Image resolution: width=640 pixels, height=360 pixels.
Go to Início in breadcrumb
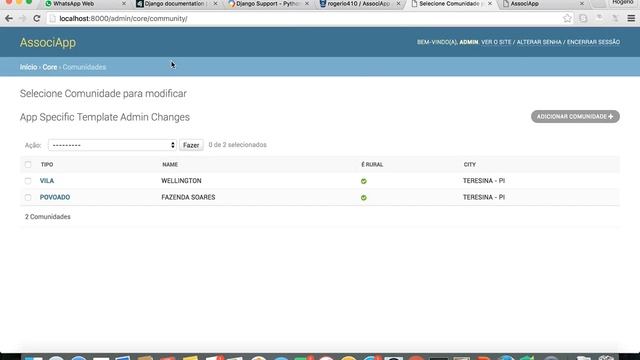pos(29,67)
